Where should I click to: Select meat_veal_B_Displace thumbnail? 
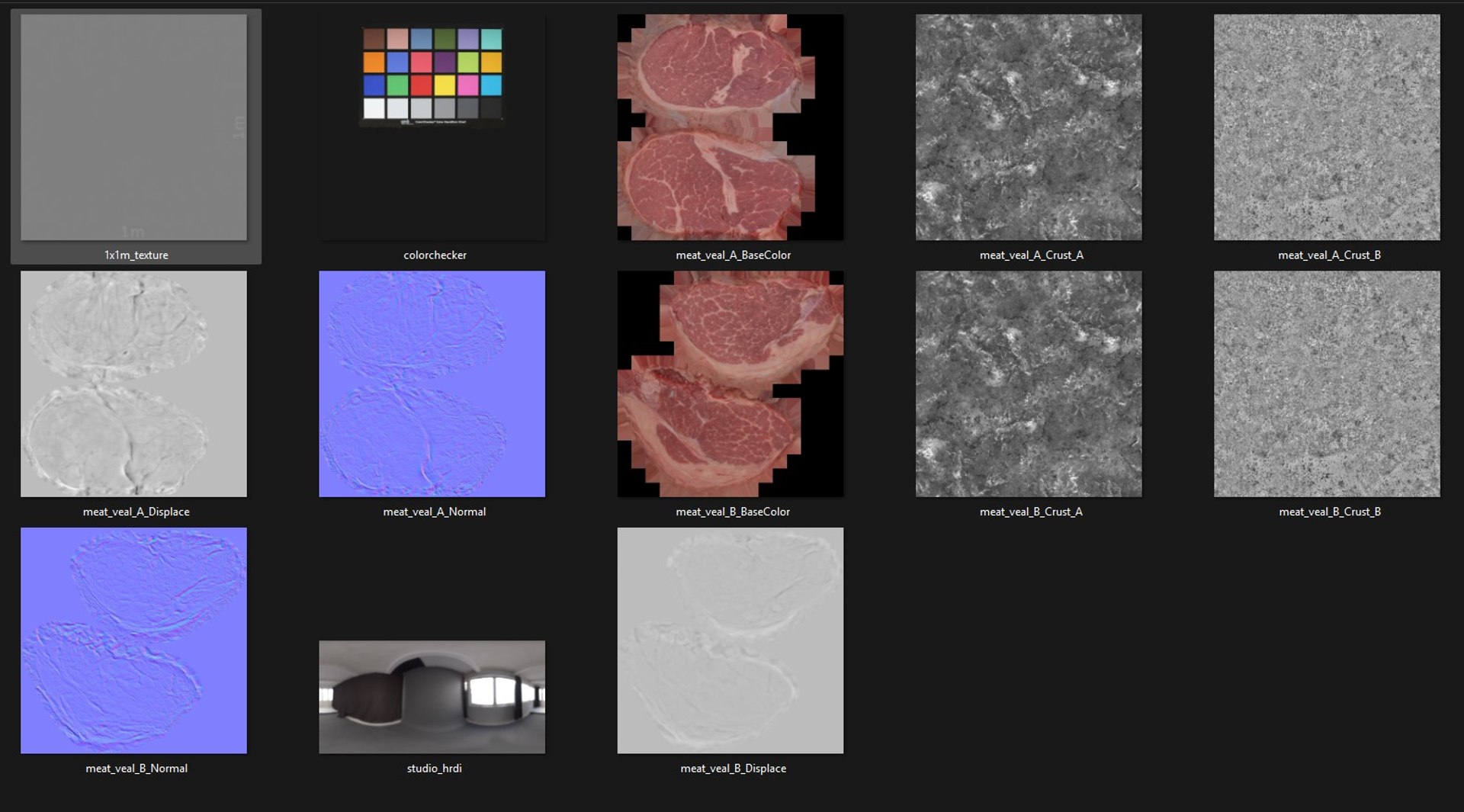(730, 640)
